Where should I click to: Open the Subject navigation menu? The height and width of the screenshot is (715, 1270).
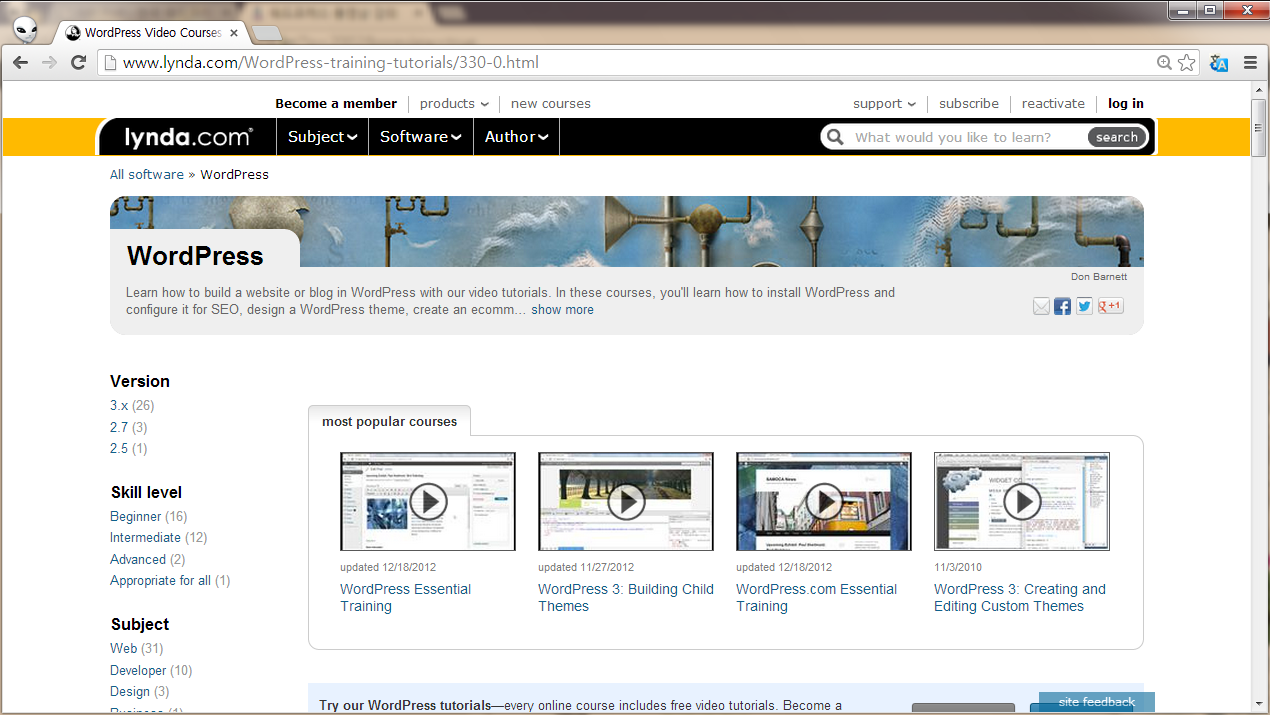(322, 137)
